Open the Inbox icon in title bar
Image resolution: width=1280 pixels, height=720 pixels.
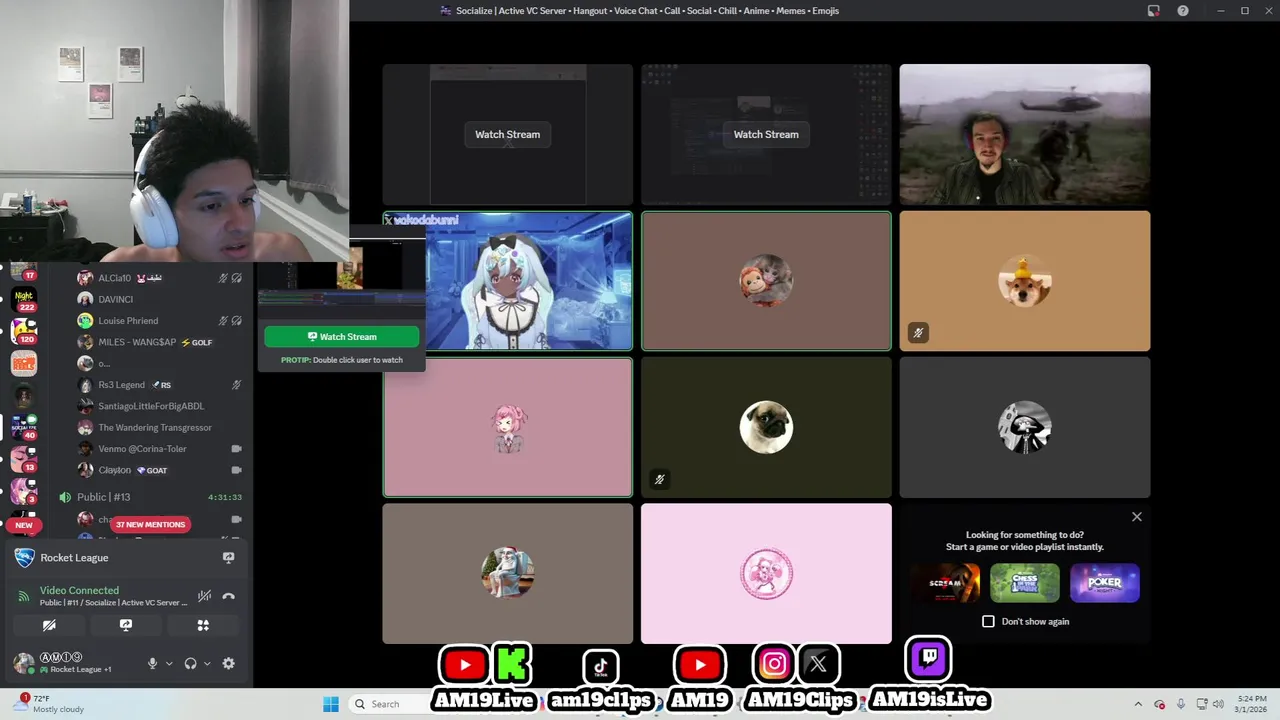coord(1153,11)
